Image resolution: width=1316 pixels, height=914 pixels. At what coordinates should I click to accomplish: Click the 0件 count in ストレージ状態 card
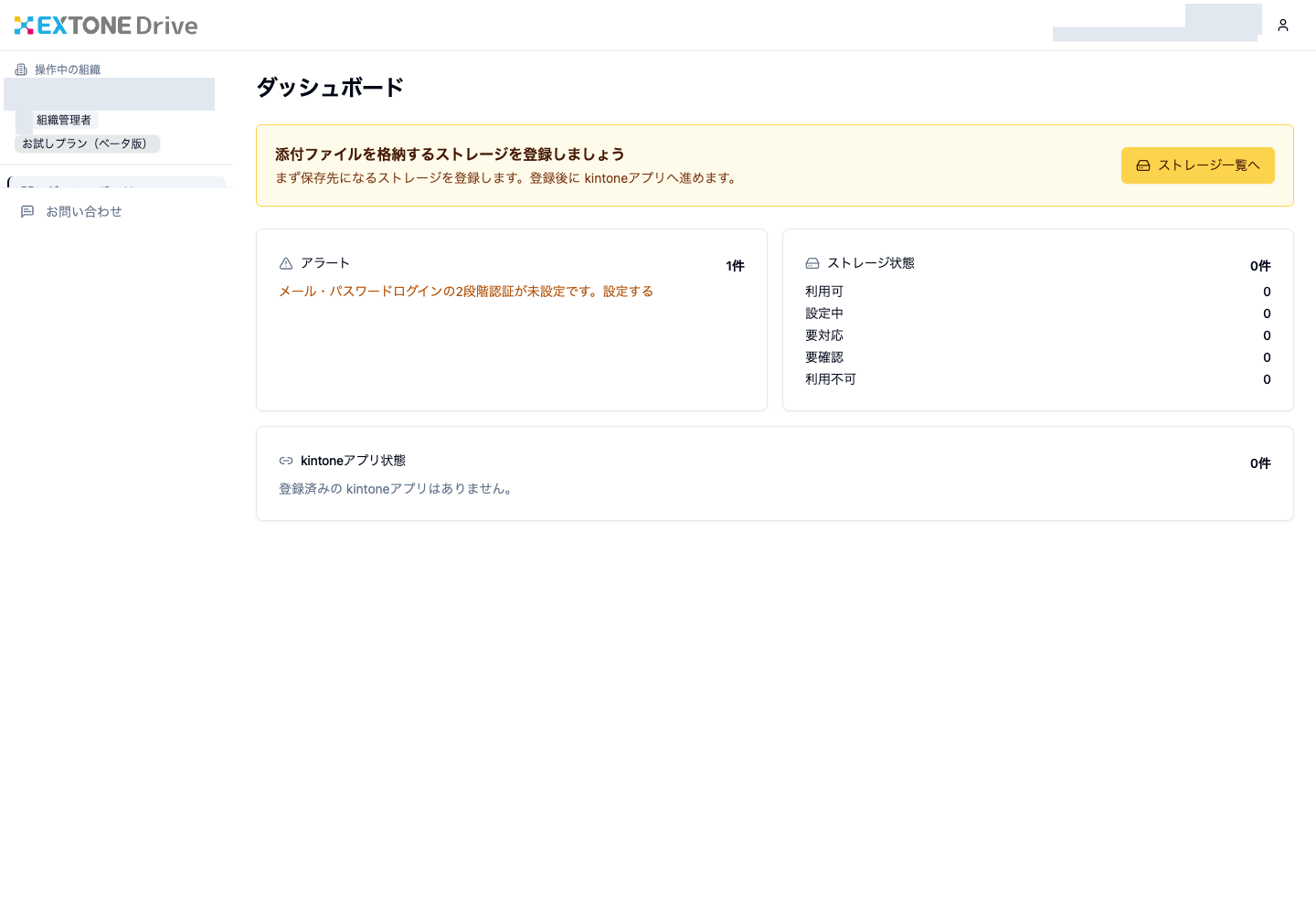coord(1260,266)
